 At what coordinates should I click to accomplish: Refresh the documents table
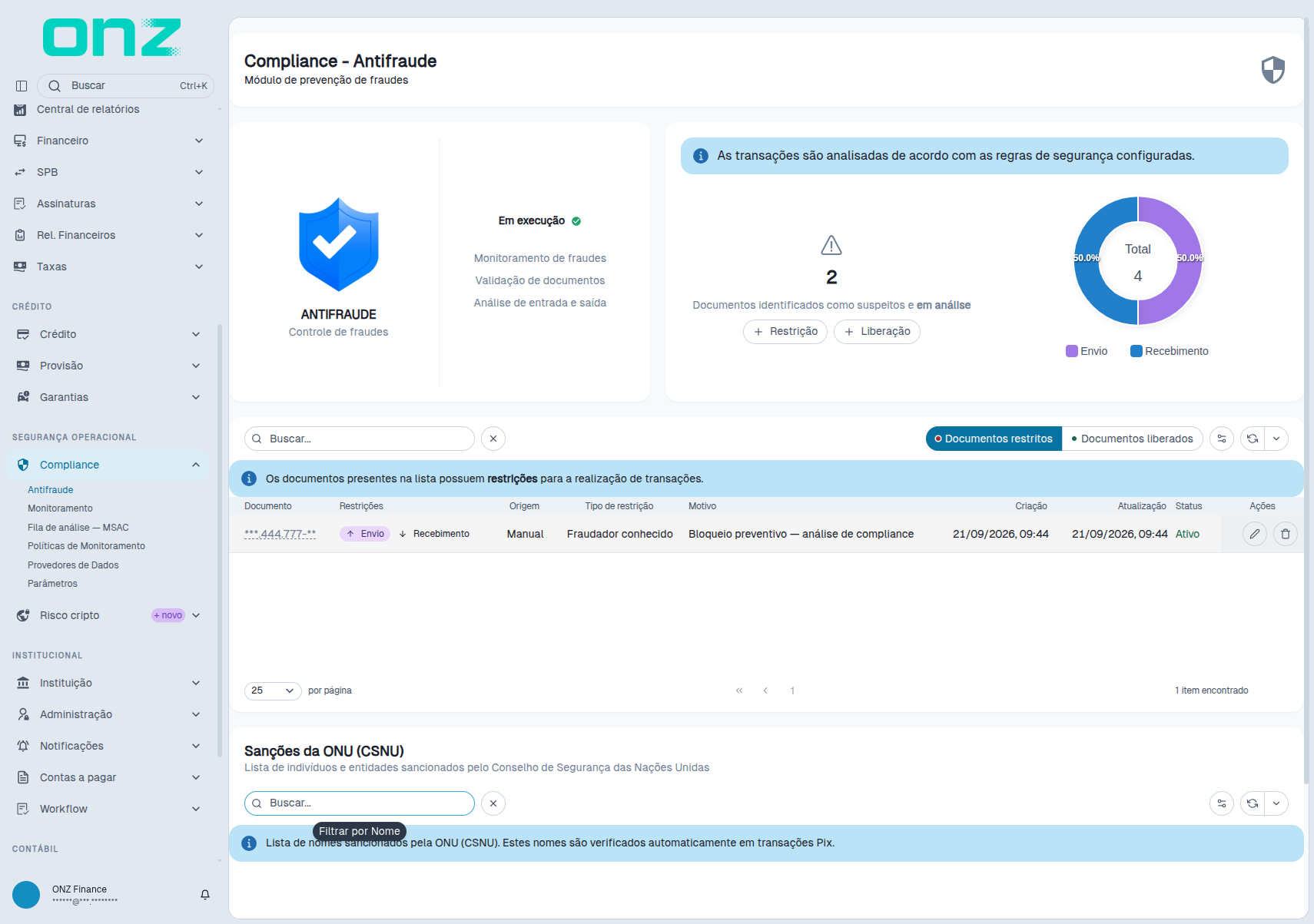[1253, 439]
